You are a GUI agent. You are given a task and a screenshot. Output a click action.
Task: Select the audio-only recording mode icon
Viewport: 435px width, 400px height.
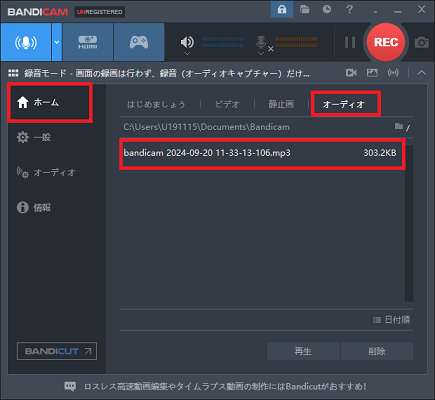click(26, 42)
